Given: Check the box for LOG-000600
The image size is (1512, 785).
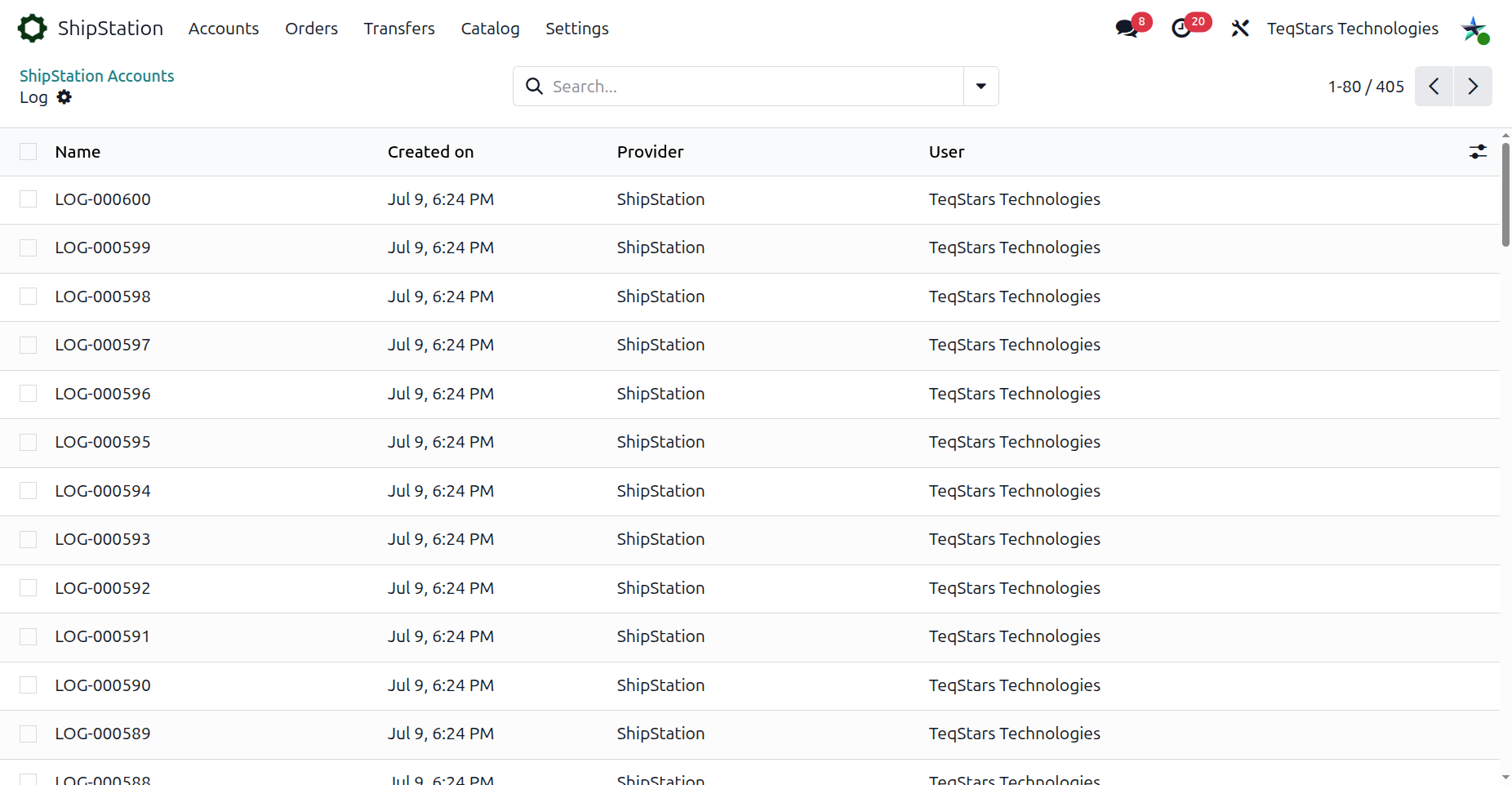Looking at the screenshot, I should point(29,199).
